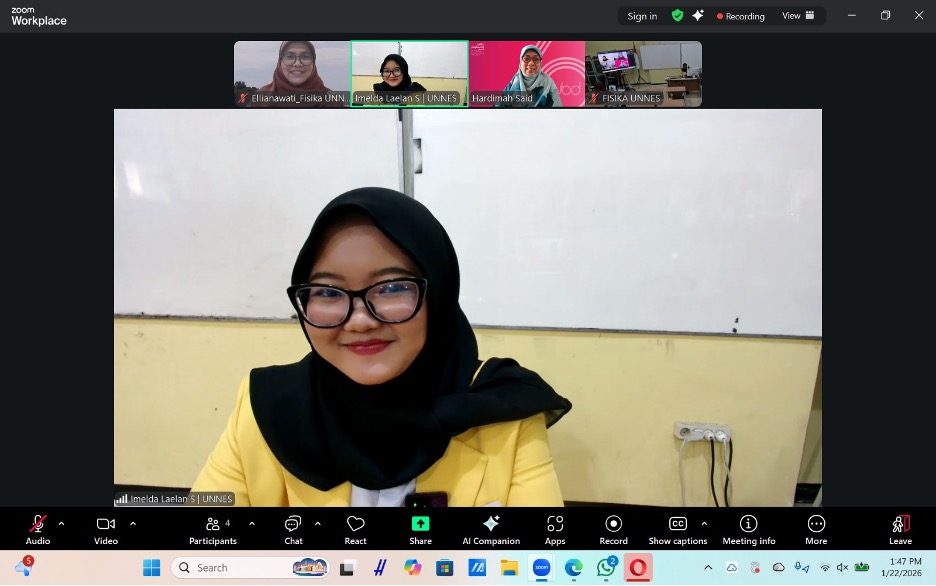Viewport: 936px width, 586px height.
Task: Toggle the camera with the Video button
Action: [106, 527]
